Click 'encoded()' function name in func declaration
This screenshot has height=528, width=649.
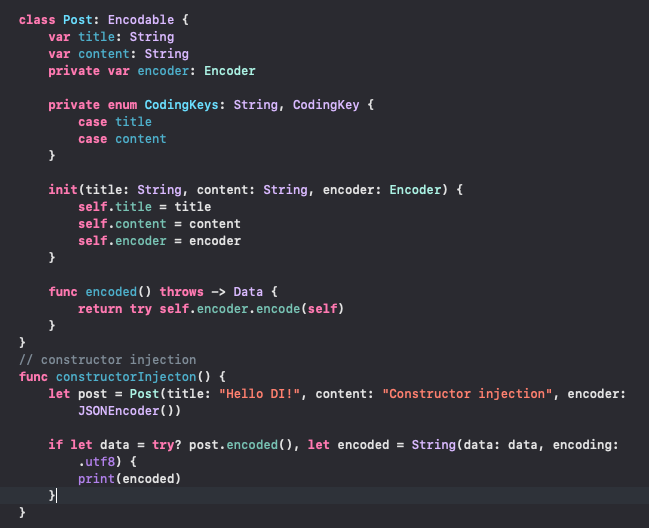(118, 292)
